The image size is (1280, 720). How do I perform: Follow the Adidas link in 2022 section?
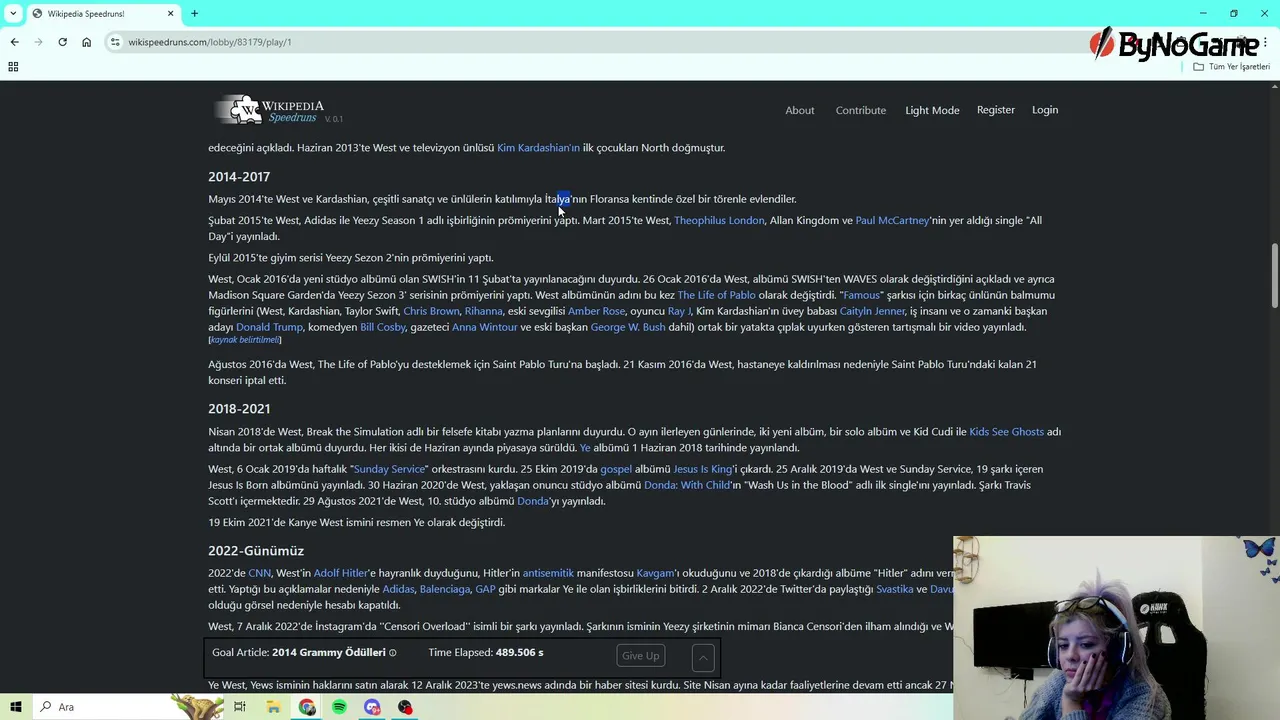click(398, 589)
